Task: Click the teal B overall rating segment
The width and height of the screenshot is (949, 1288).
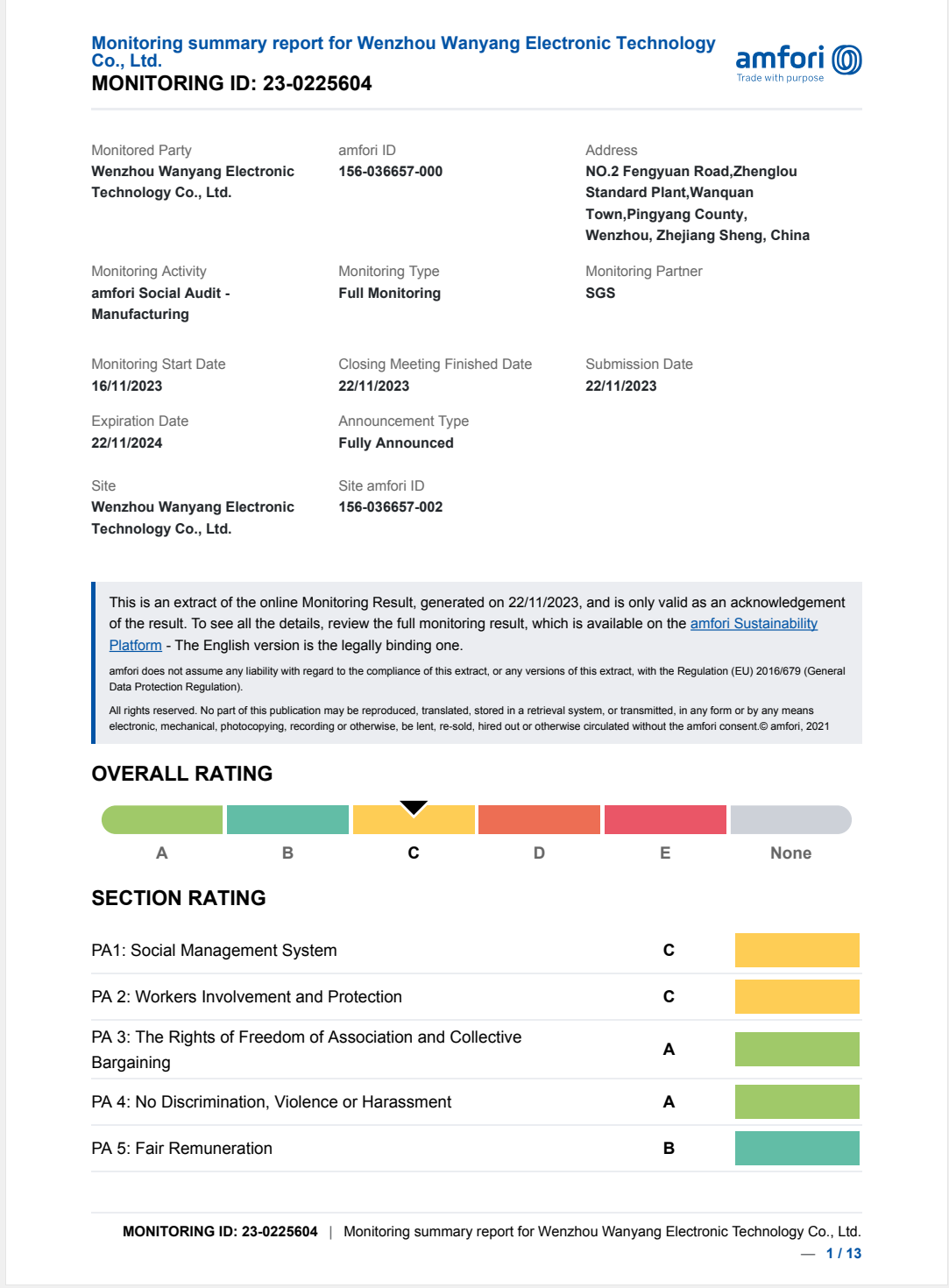Action: click(x=287, y=820)
